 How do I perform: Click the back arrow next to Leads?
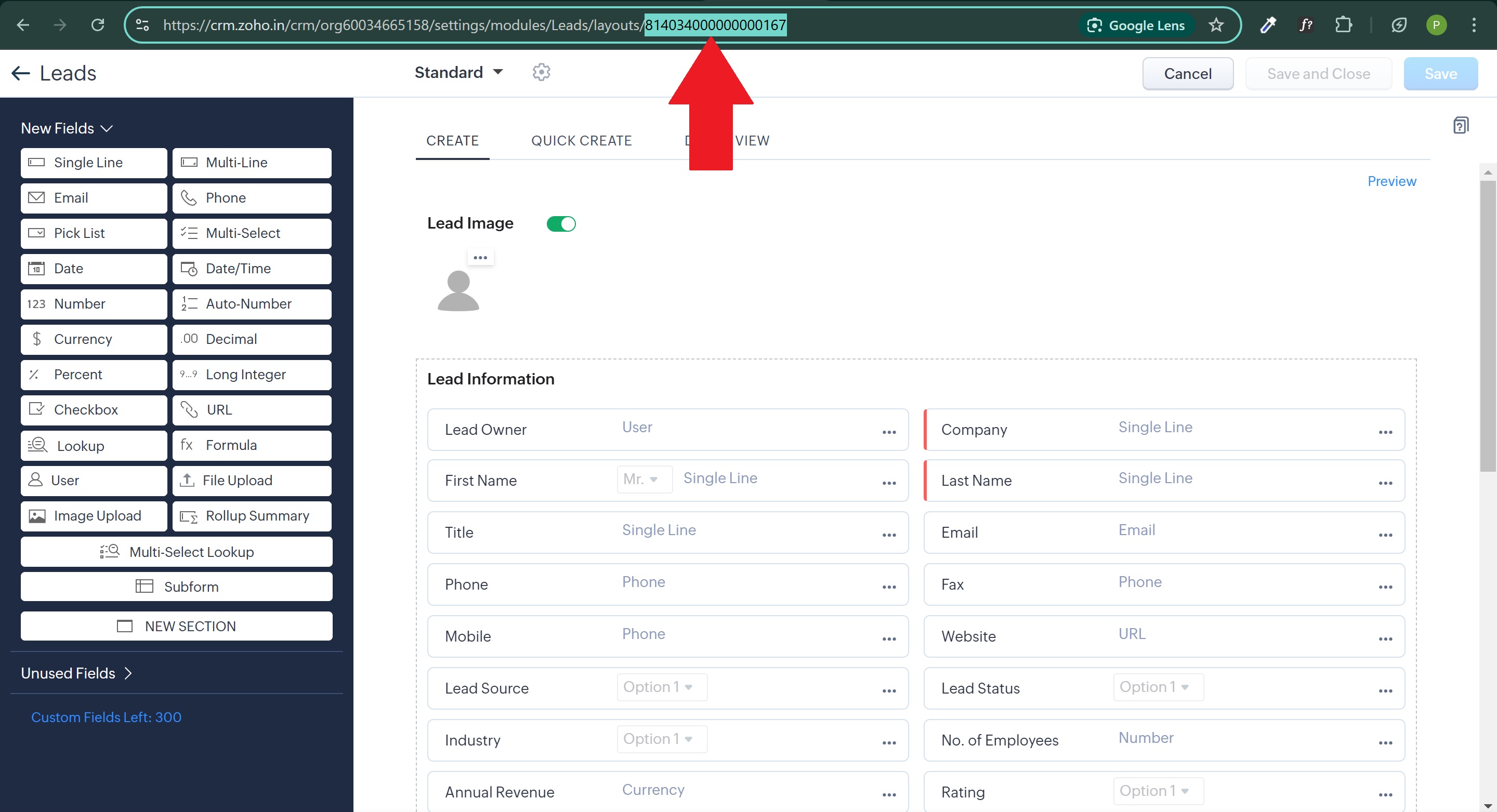click(x=21, y=73)
